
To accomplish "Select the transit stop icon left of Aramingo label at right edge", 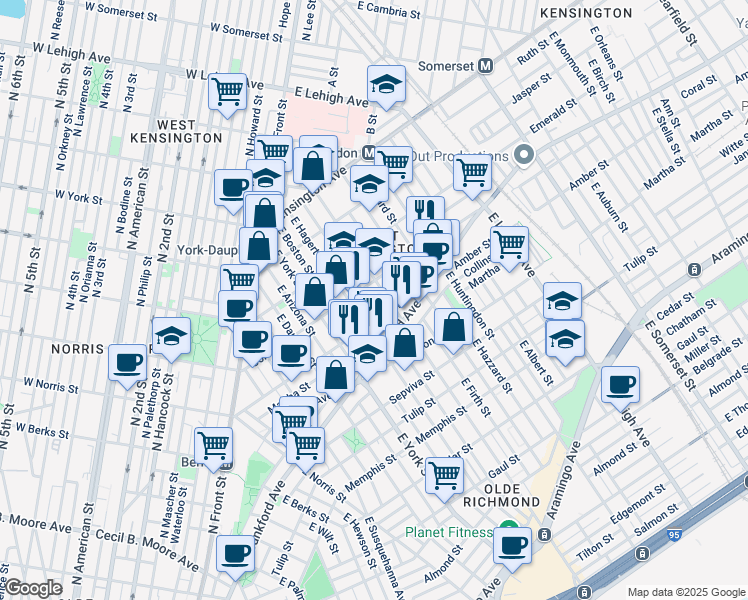I will [x=695, y=270].
